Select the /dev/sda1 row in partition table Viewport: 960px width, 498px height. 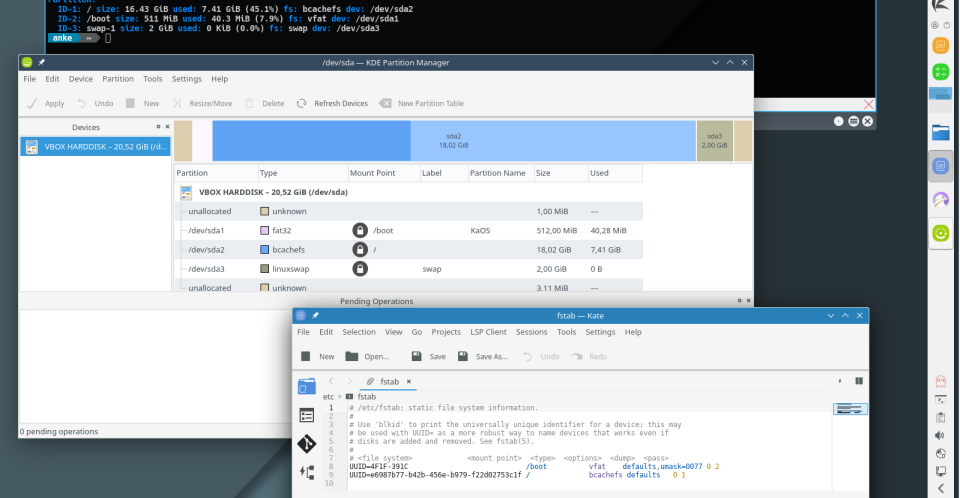205,230
